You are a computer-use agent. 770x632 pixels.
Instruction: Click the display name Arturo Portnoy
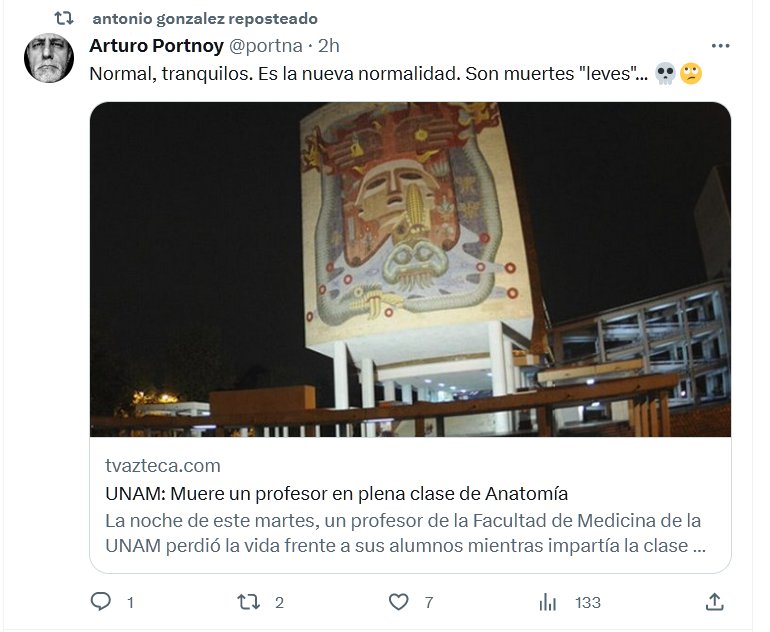156,46
